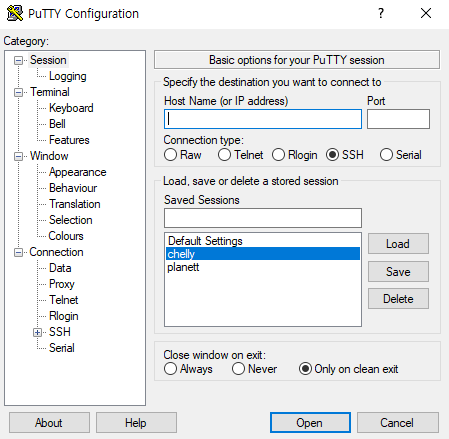
Task: Select the SSH connection type
Action: click(x=332, y=155)
